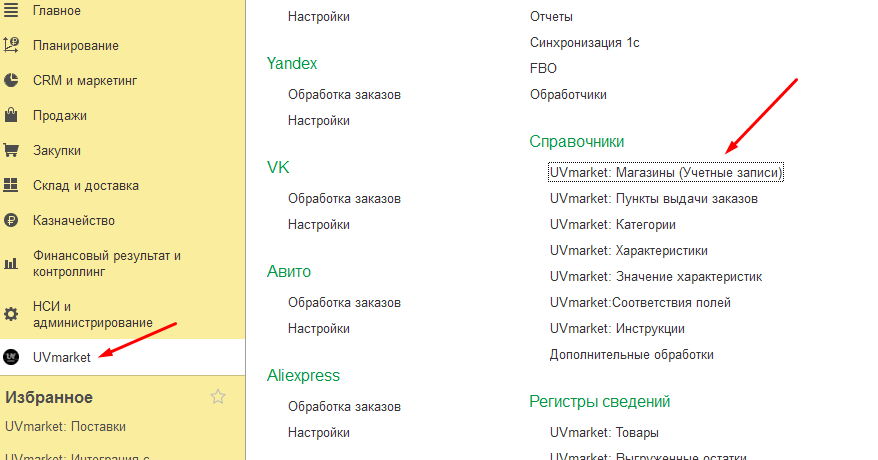Click the Продажи shopping bag icon
Viewport: 878px width, 460px height.
(11, 115)
